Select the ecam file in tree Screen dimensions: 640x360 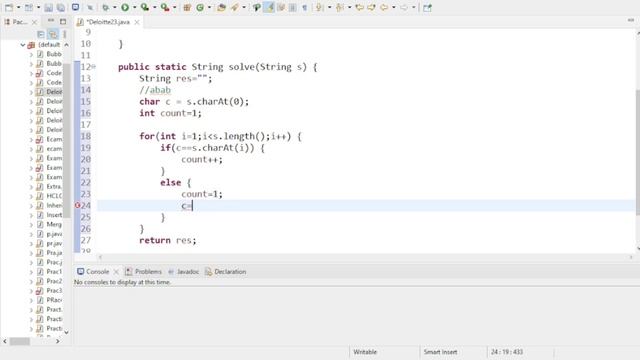tap(54, 149)
